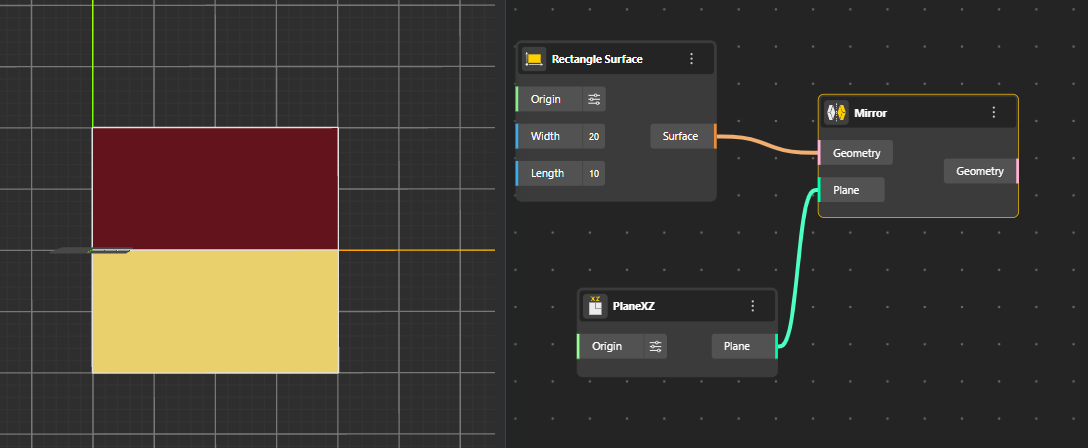Select the yellow mirrored rectangle in viewport

[x=215, y=311]
